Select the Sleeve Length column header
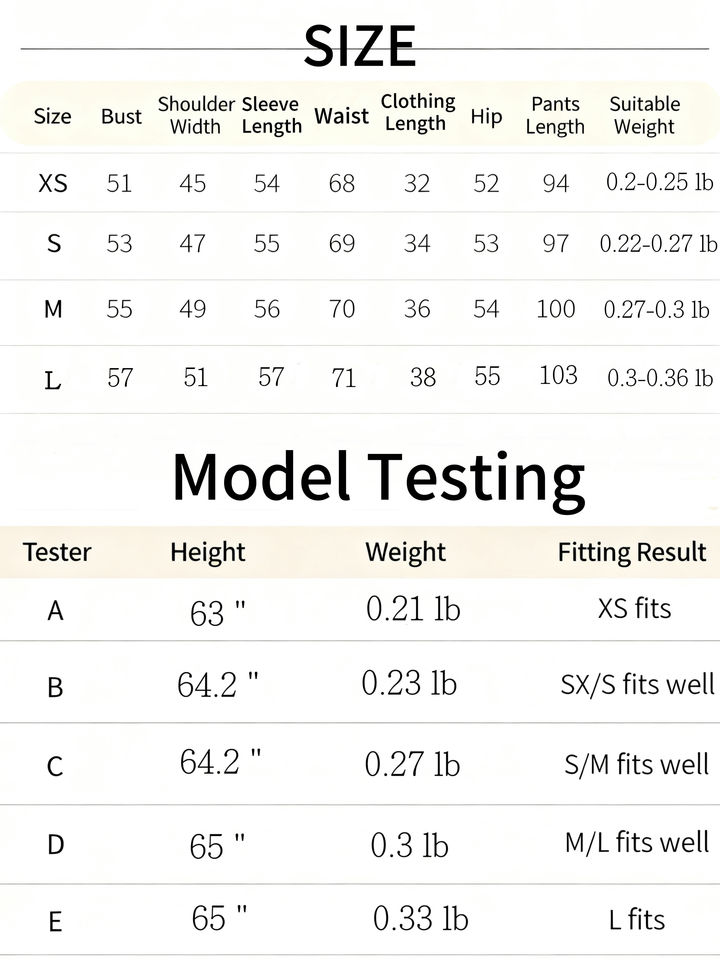 pos(271,115)
